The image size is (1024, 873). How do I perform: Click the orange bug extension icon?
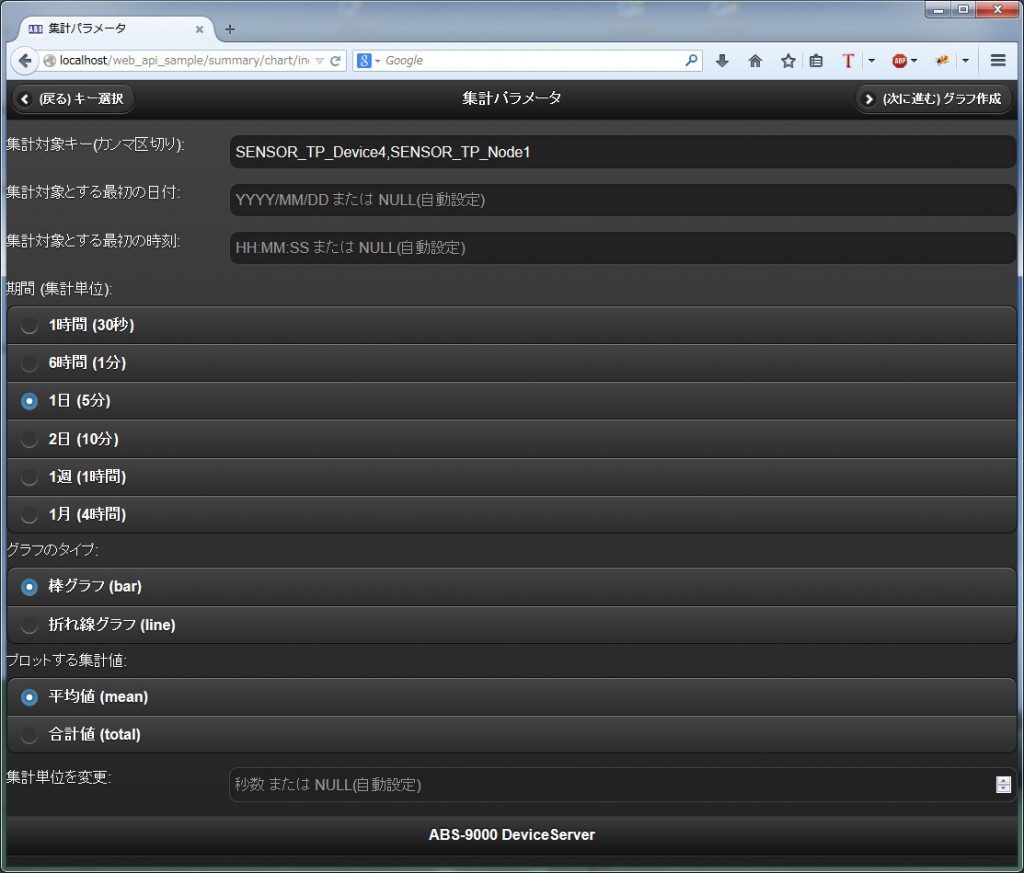(942, 61)
